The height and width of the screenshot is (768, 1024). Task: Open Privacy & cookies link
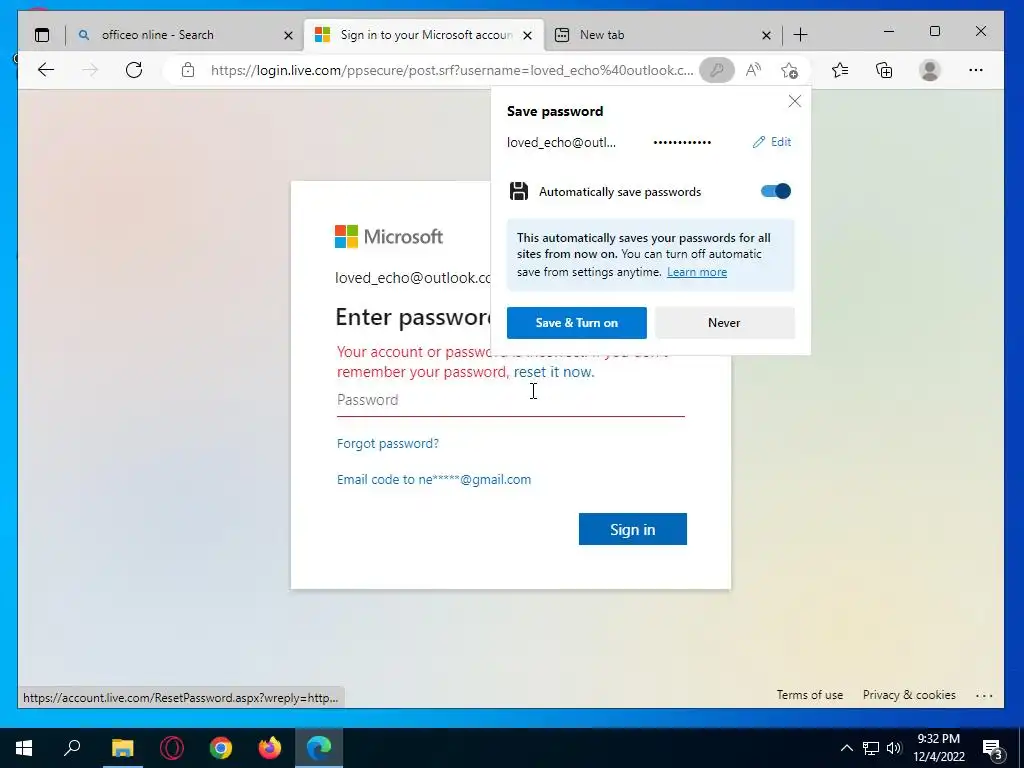[909, 695]
